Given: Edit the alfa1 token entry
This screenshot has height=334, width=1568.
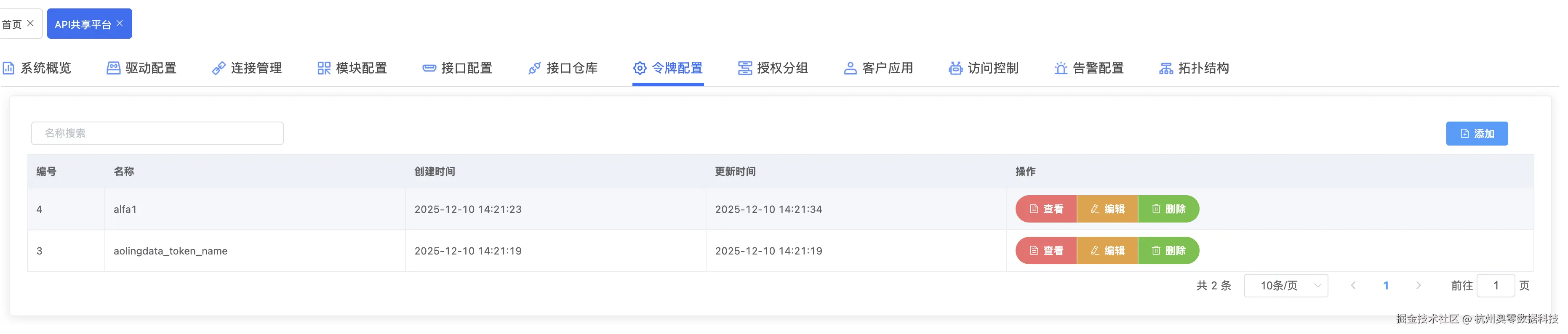Looking at the screenshot, I should [1108, 209].
